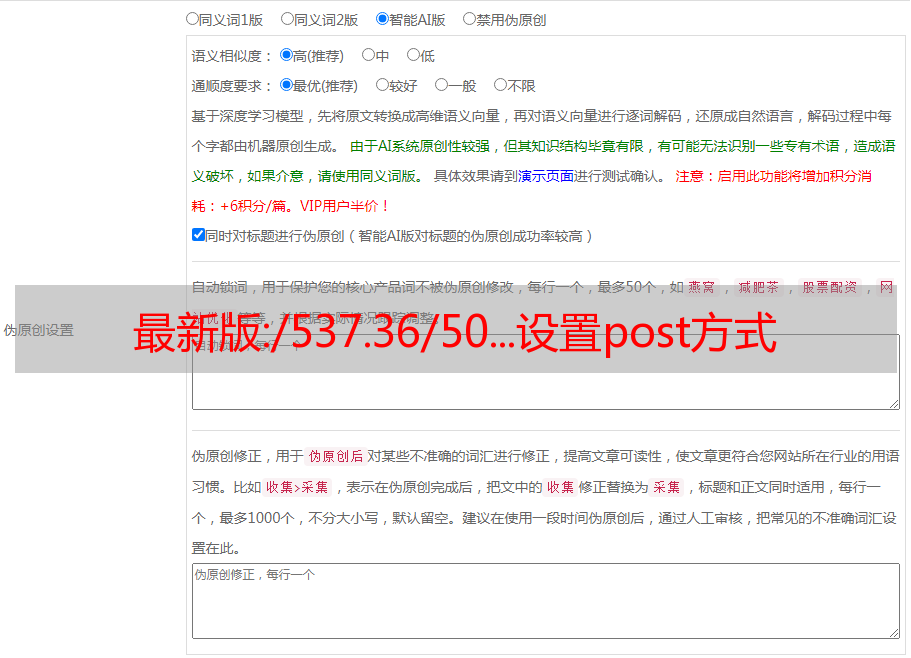
Task: Click the 收集>采集 example tag
Action: tap(297, 487)
